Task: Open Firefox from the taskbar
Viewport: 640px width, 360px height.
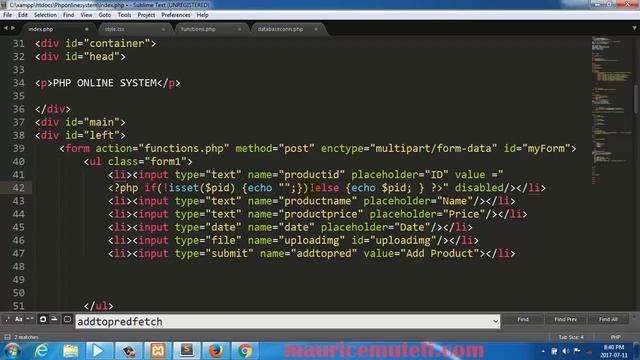Action: 216,351
